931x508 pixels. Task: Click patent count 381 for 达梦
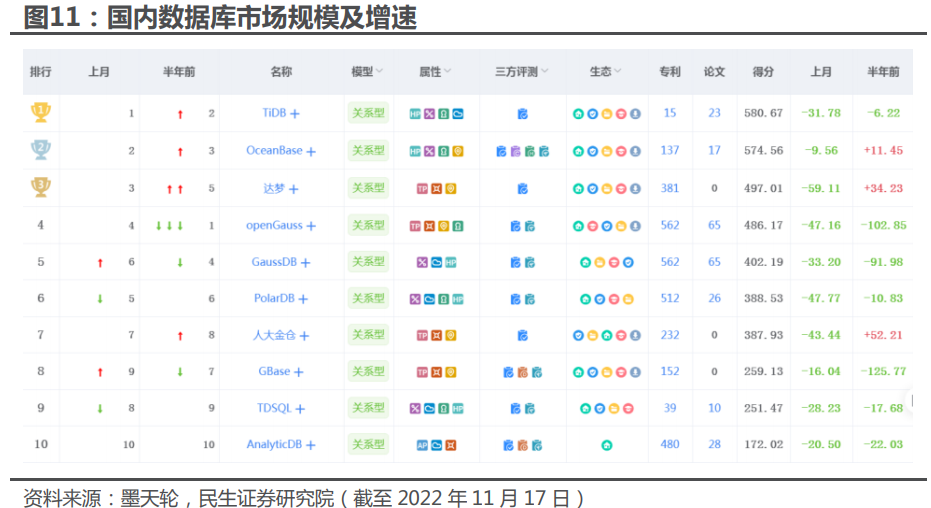click(x=670, y=188)
